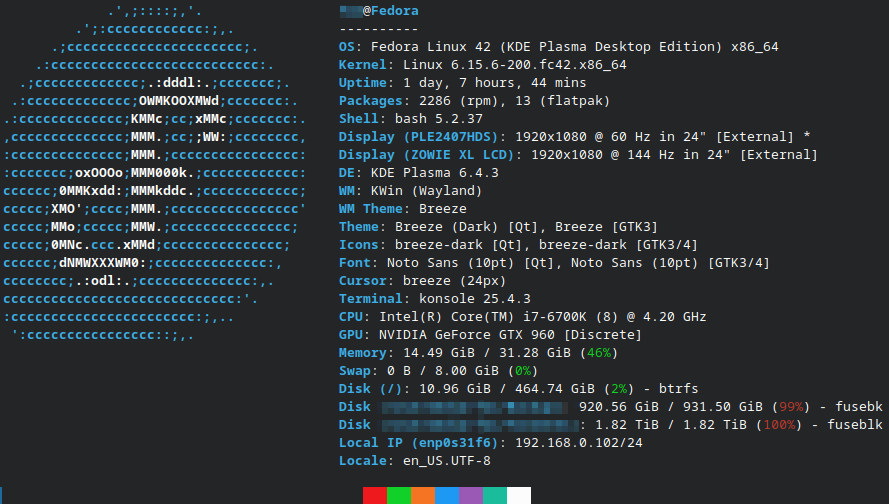The height and width of the screenshot is (504, 889).
Task: Click the 'Disk (/)' label
Action: [x=370, y=389]
